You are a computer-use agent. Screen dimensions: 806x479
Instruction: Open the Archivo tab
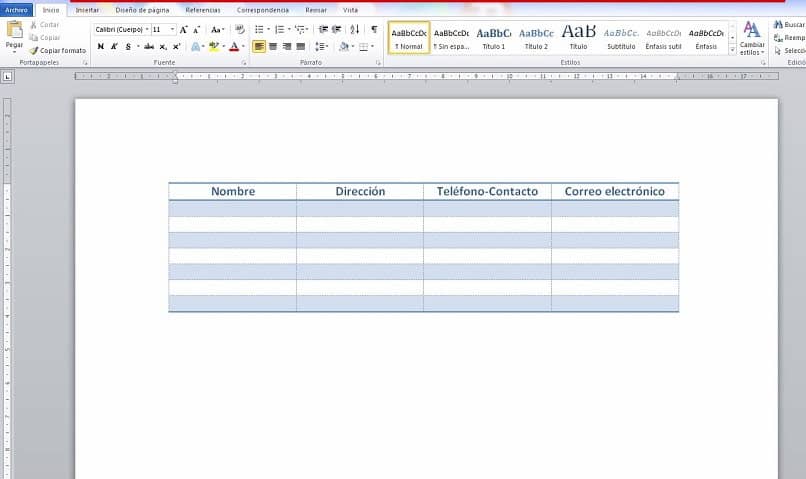16,10
